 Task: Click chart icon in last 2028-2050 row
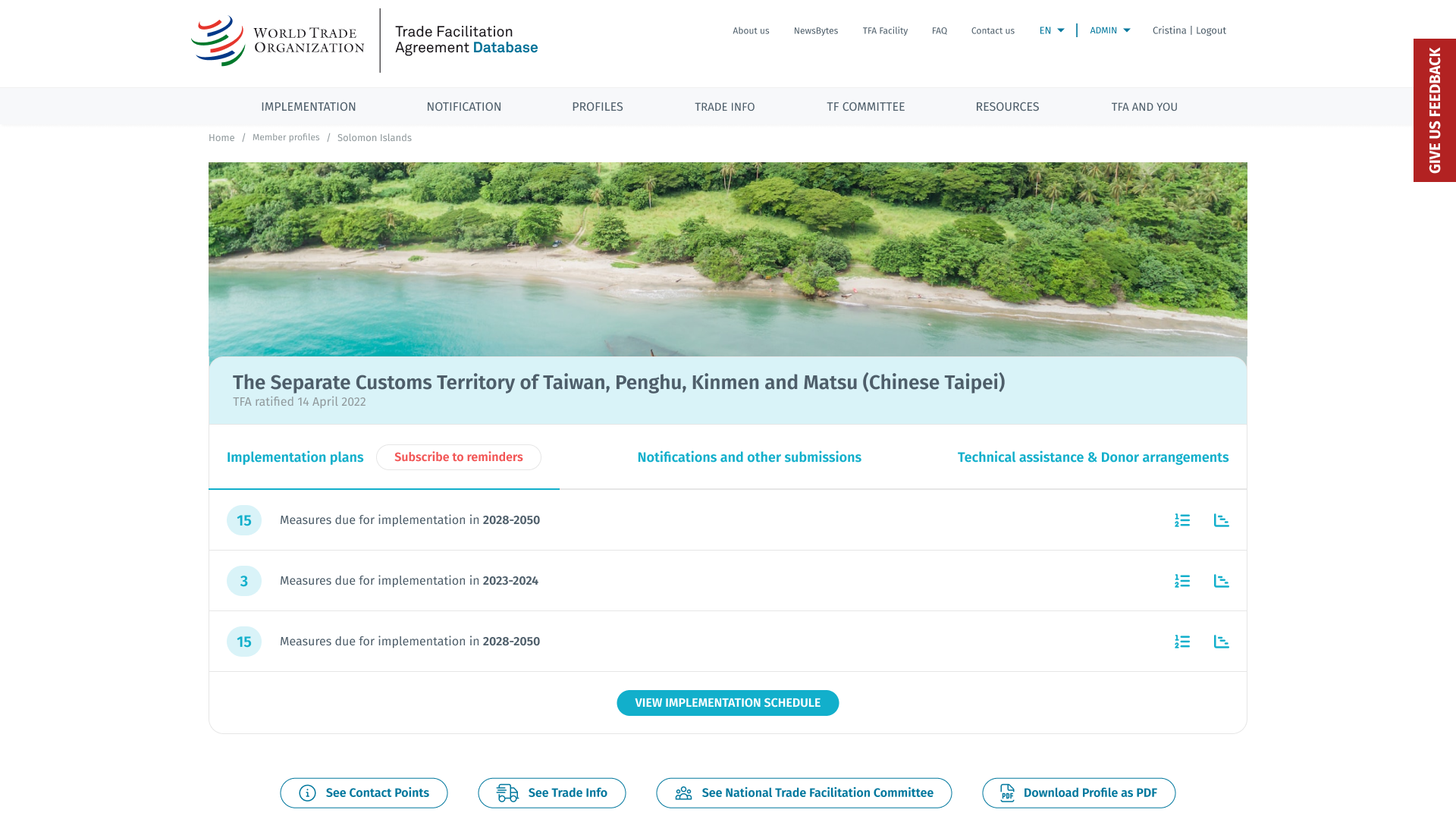1221,642
